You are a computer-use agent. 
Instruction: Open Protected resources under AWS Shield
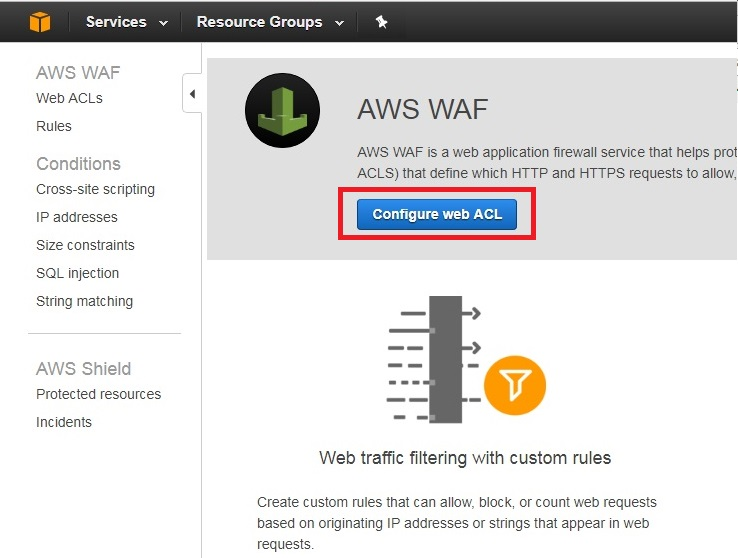pos(98,394)
